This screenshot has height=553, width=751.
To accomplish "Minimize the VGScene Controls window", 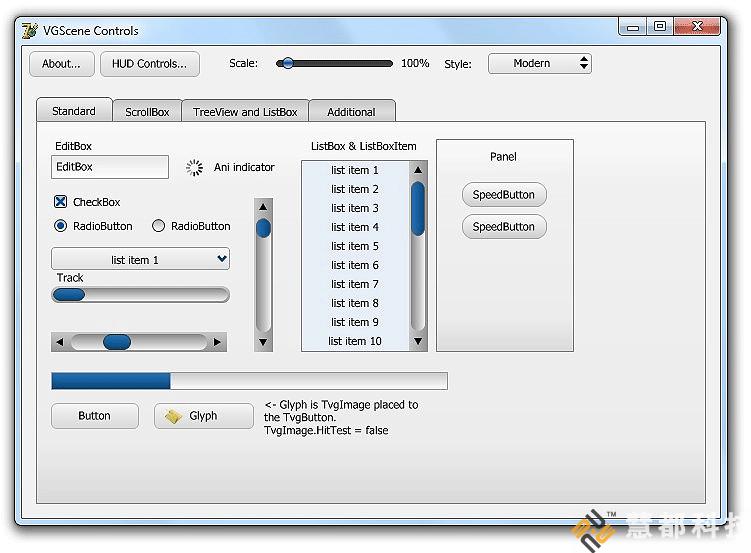I will [x=633, y=27].
